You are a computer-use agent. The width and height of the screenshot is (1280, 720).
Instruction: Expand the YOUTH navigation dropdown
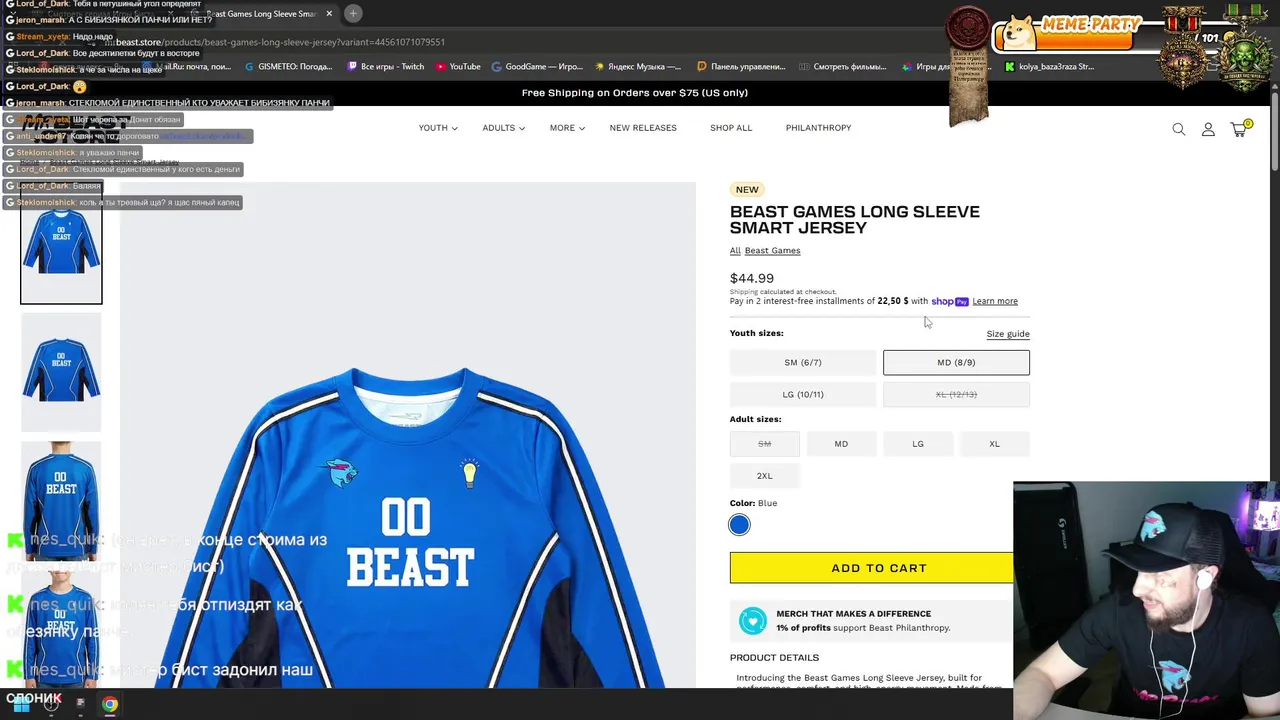[438, 128]
